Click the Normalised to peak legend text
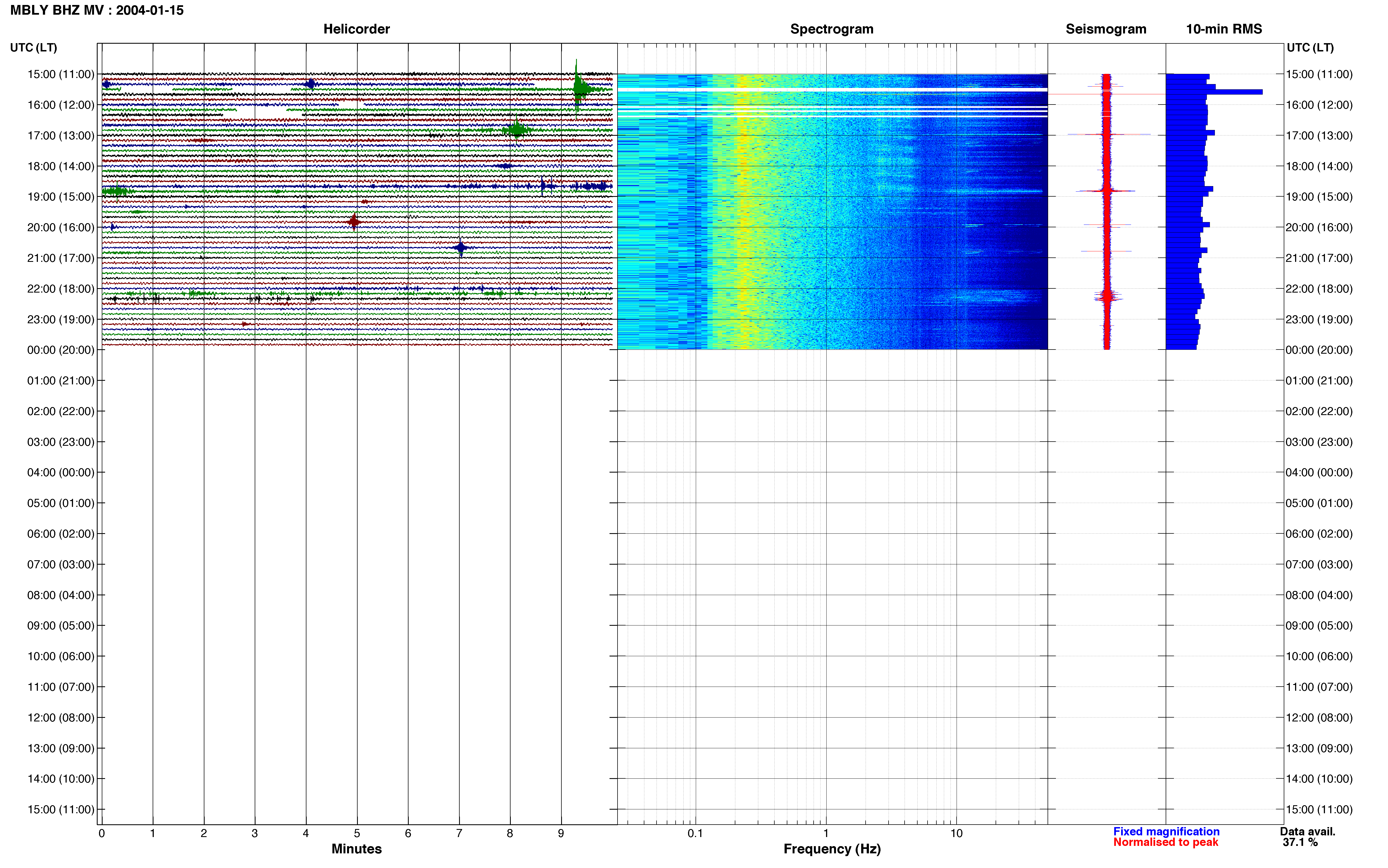Viewport: 1388px width, 868px height. click(x=1165, y=842)
